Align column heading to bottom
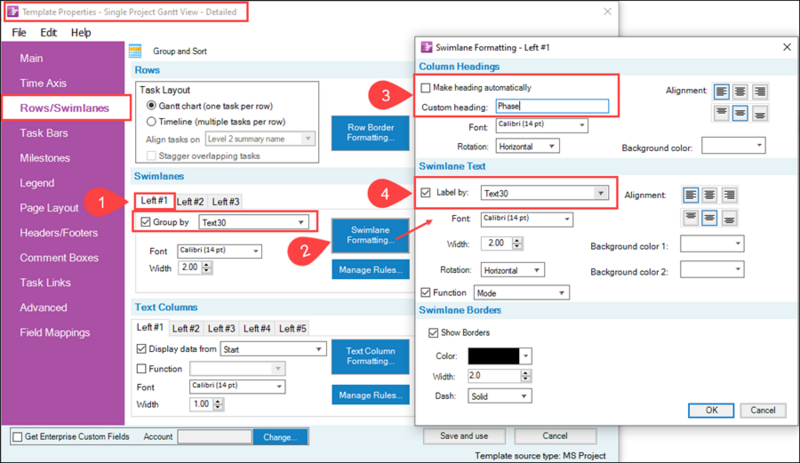800x463 pixels. [x=759, y=113]
